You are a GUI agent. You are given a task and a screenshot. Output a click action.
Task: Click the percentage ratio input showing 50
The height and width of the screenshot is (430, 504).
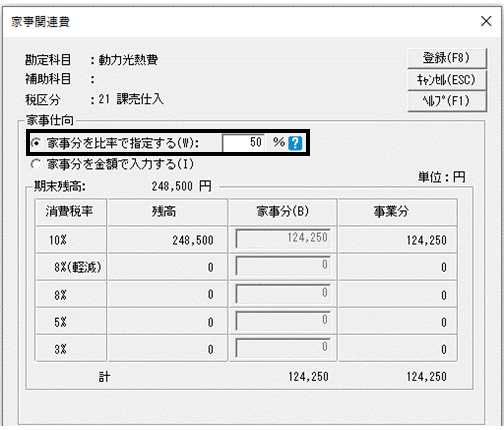tap(244, 143)
